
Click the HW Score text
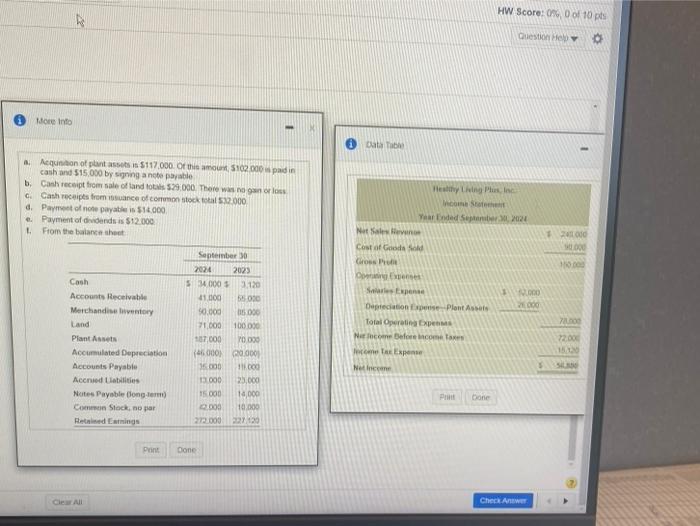click(552, 13)
